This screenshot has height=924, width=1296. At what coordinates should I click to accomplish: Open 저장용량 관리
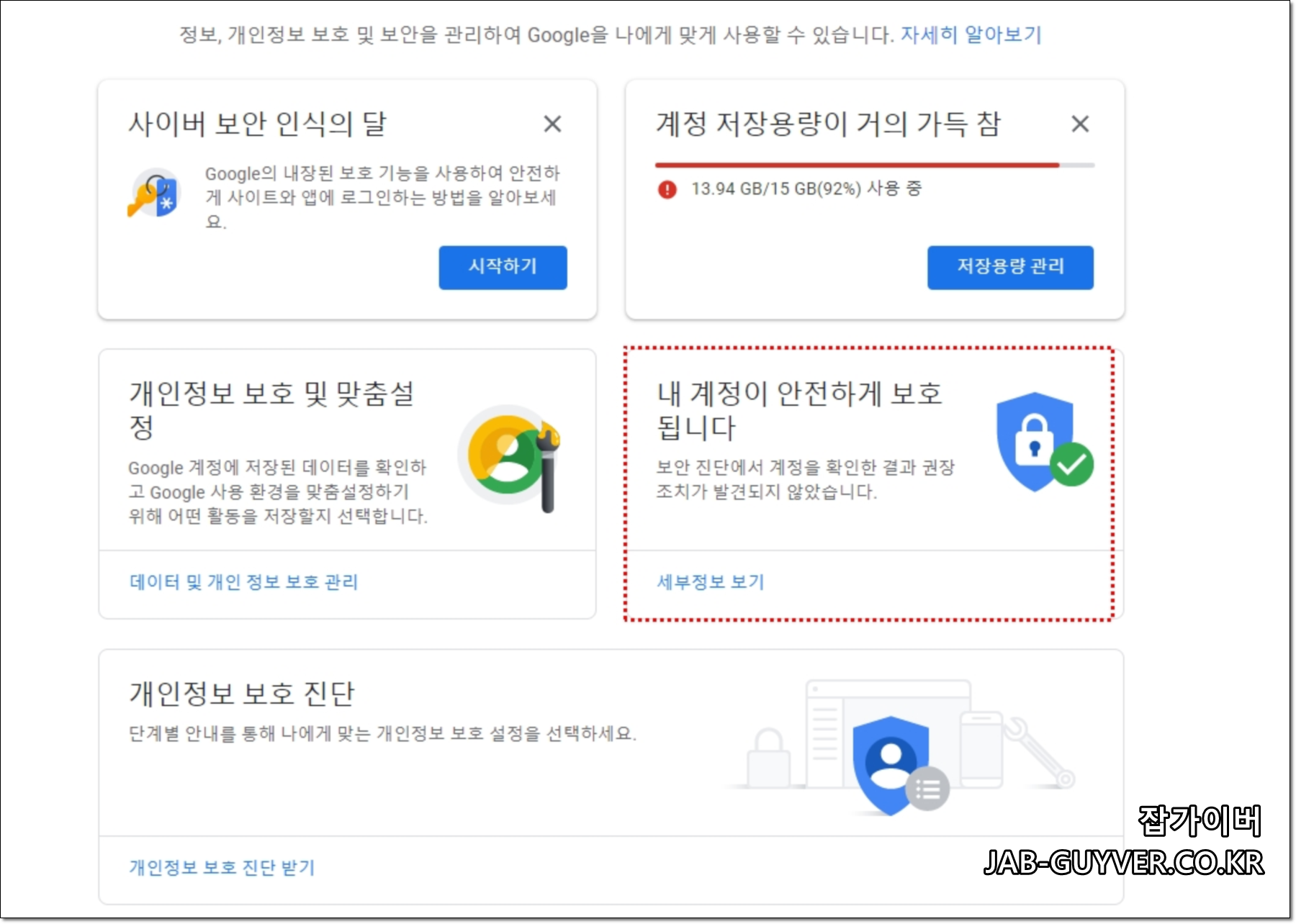pos(1010,267)
